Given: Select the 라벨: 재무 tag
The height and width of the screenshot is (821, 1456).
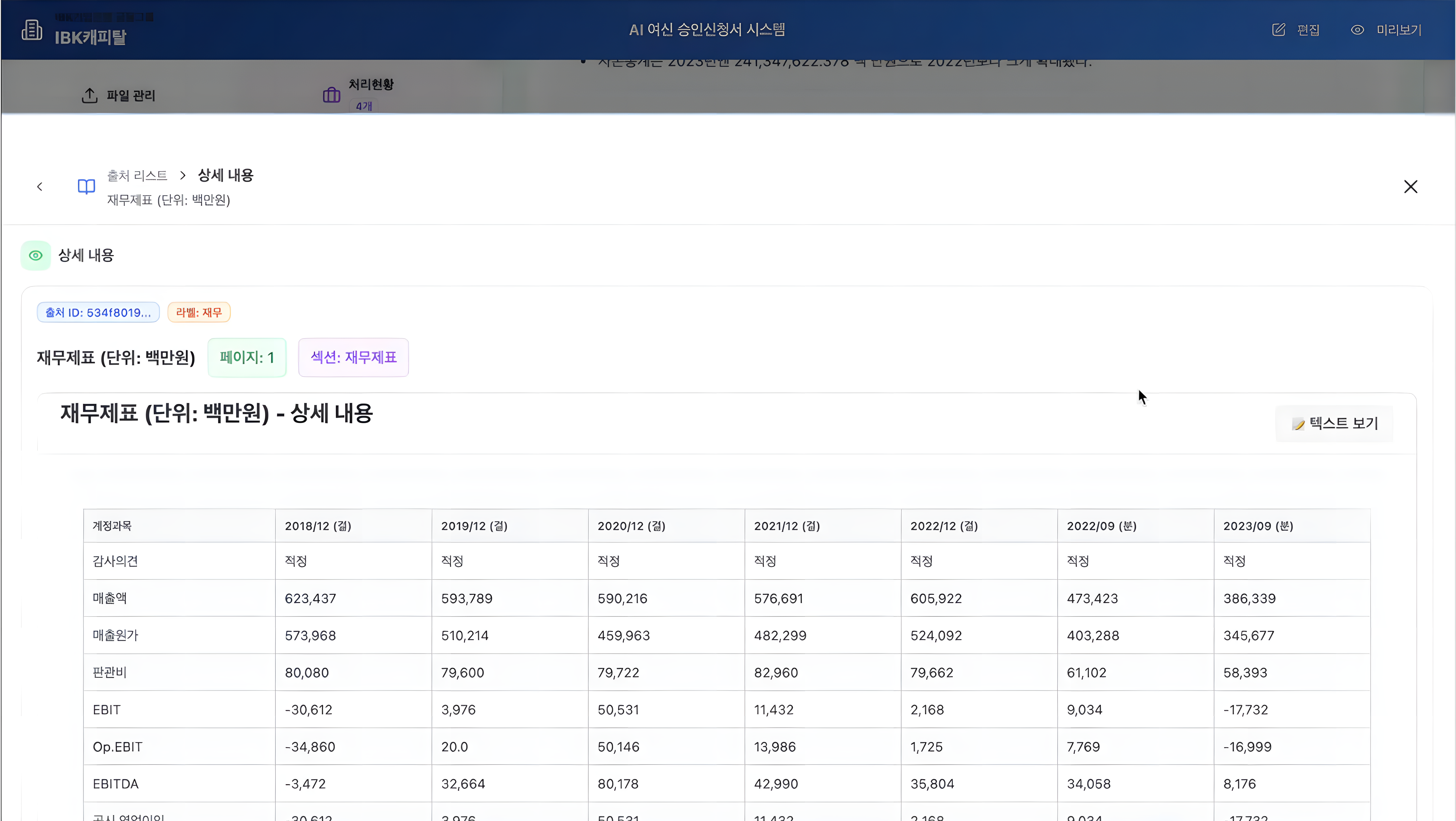Looking at the screenshot, I should coord(199,312).
